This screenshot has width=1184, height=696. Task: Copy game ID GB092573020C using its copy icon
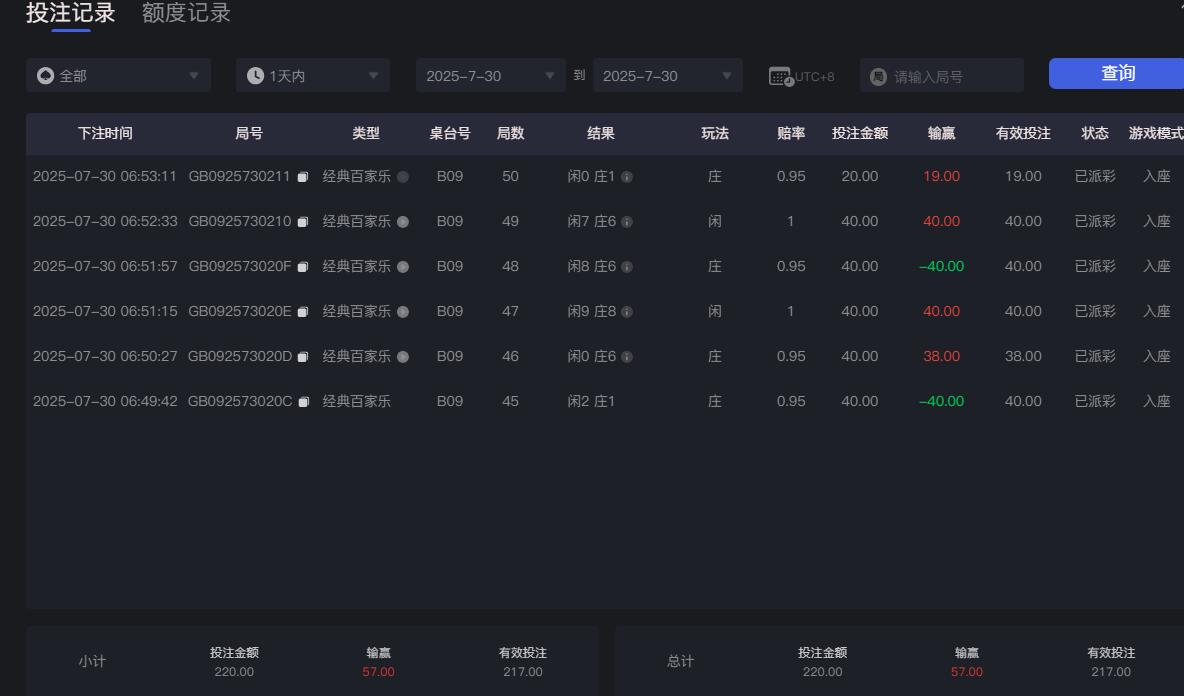[x=303, y=401]
